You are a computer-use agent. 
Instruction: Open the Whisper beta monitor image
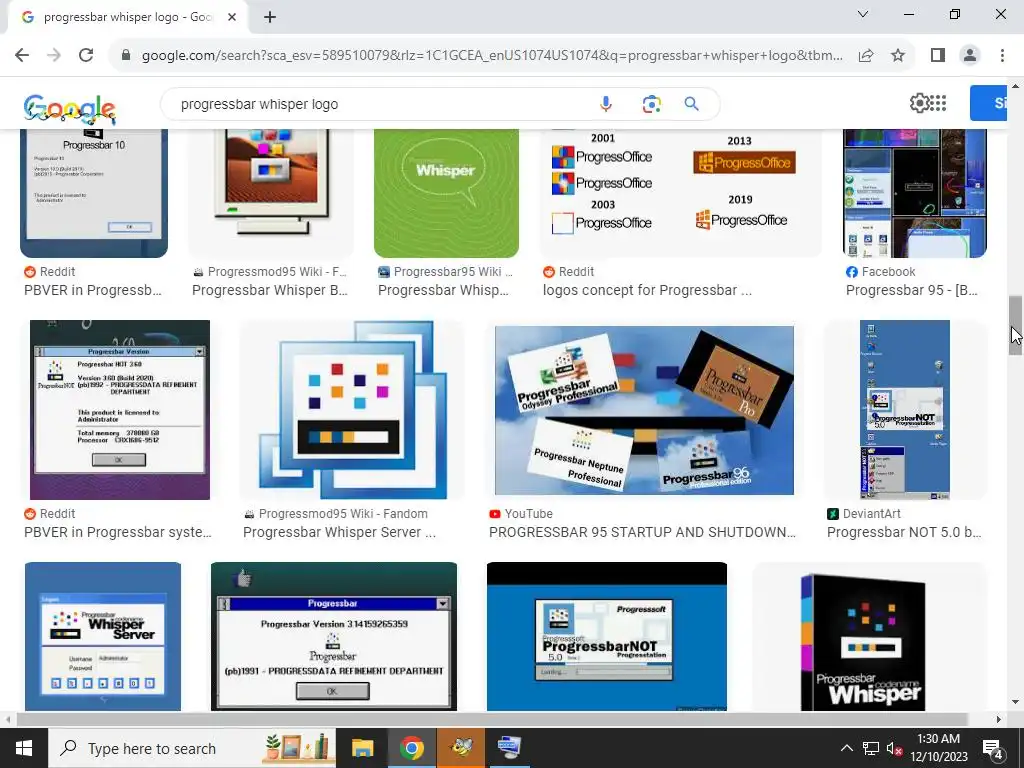(x=271, y=193)
